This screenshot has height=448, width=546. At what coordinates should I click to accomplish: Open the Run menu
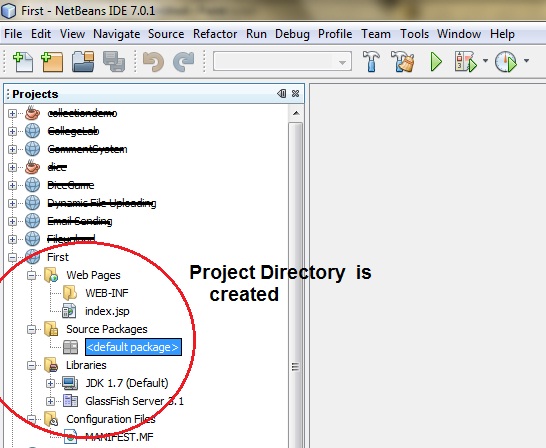tap(256, 34)
